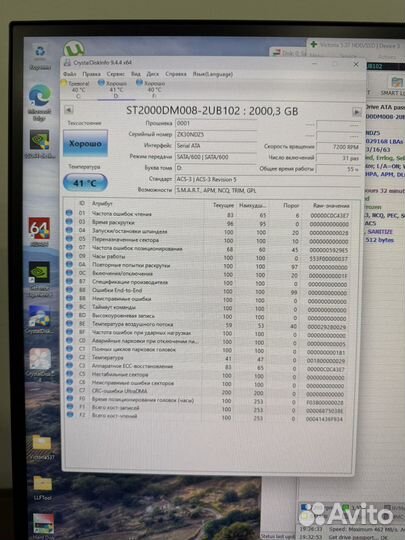405x540 pixels.
Task: Select the Время раскрутки attribute row
Action: (208, 223)
